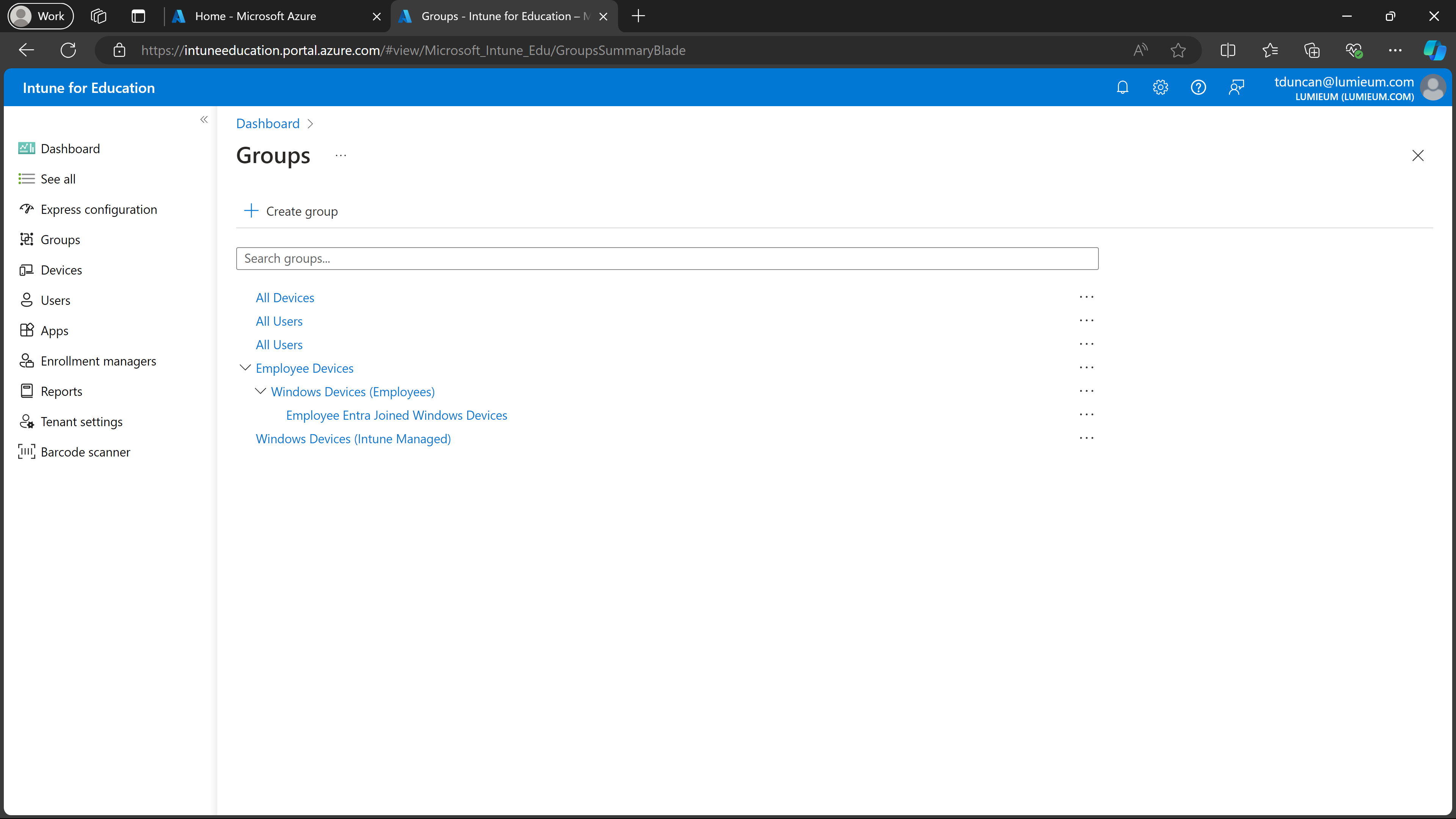Open browser Collections icon
The width and height of the screenshot is (1456, 819).
1311,50
